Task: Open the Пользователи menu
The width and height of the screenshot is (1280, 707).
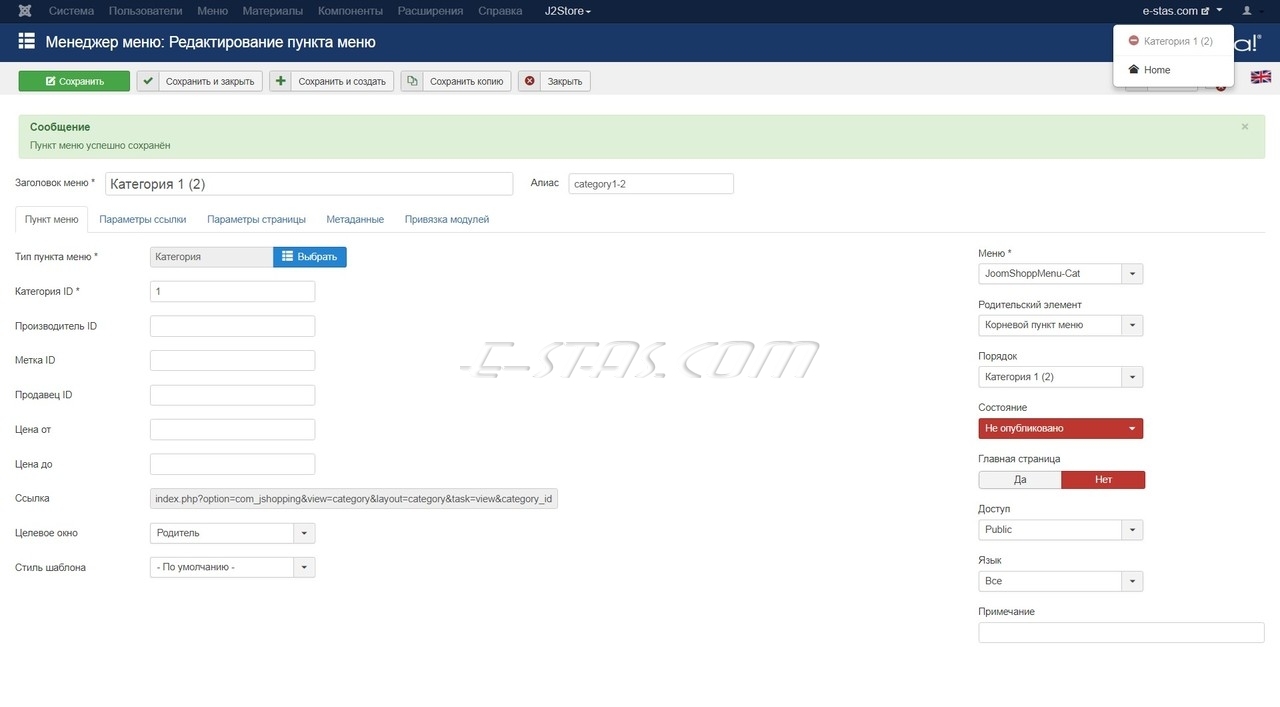Action: [x=146, y=11]
